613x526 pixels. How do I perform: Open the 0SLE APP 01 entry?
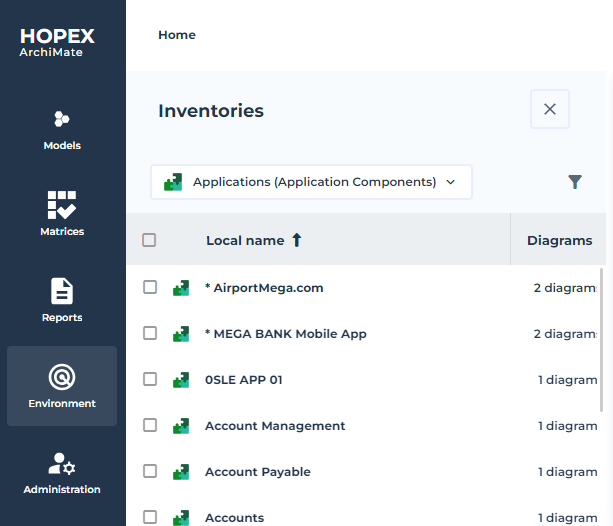coord(243,380)
